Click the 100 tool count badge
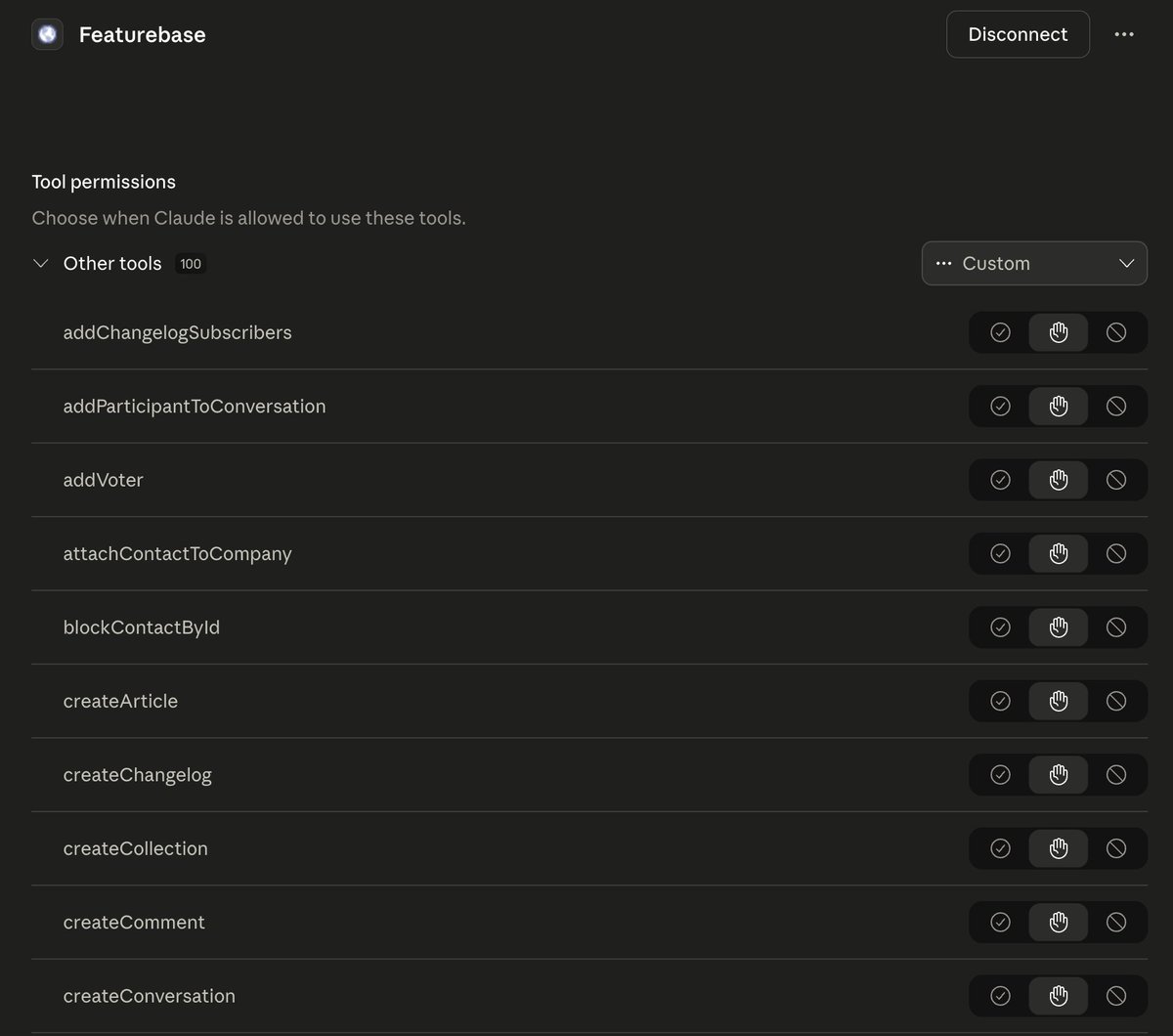This screenshot has height=1036, width=1173. [191, 264]
